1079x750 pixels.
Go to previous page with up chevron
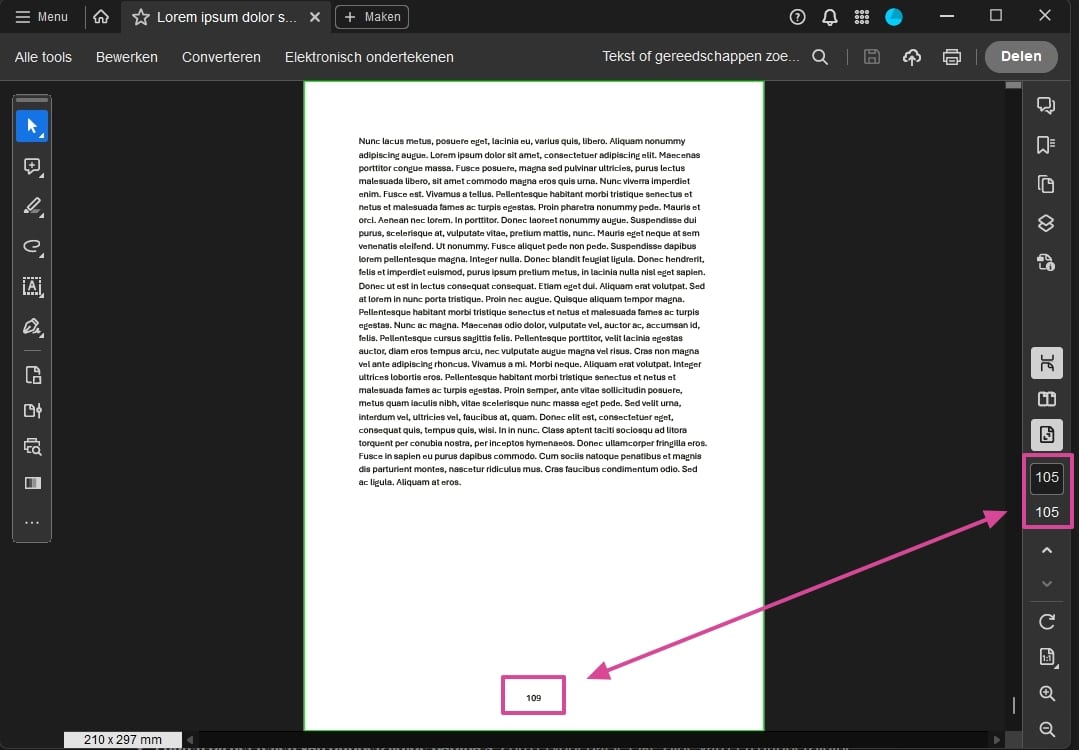coord(1047,550)
